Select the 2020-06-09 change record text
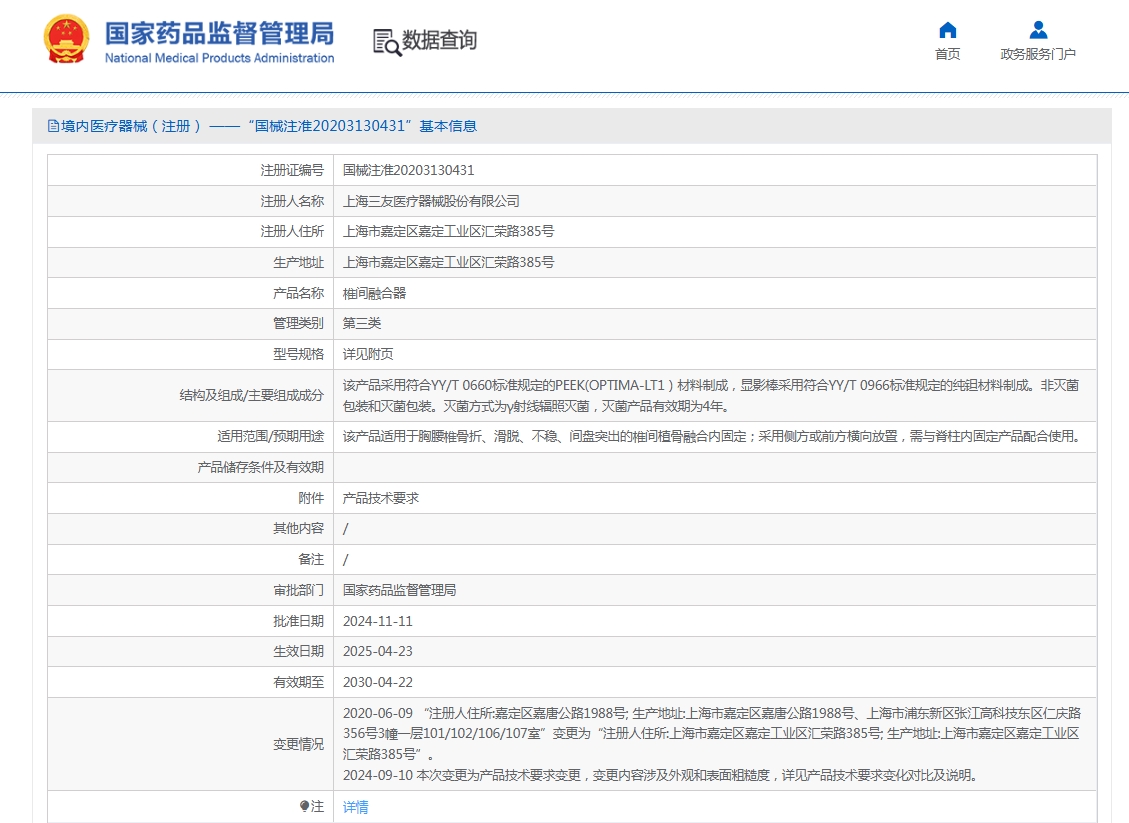This screenshot has width=1129, height=823. (x=712, y=734)
